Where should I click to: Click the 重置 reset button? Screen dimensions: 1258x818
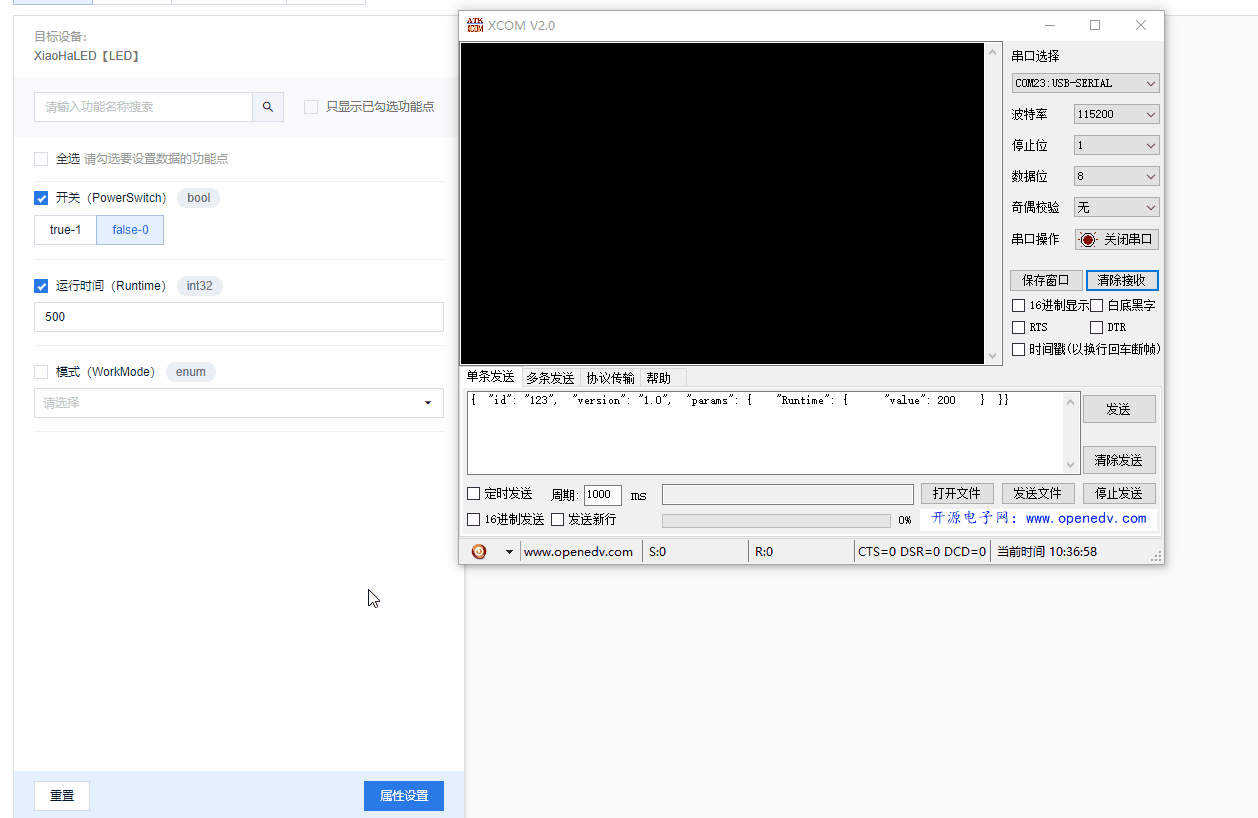[62, 796]
